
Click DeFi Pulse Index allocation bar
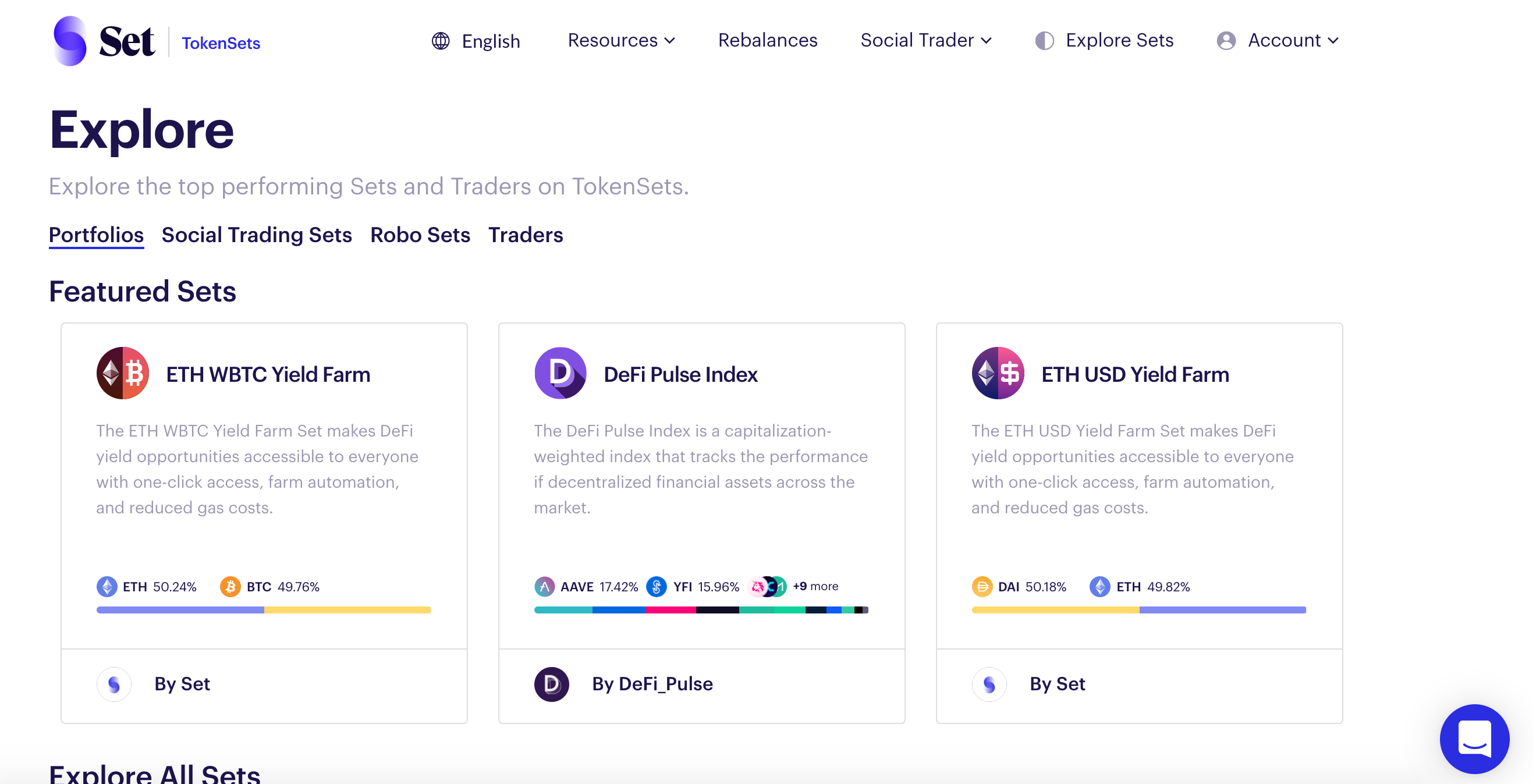[x=701, y=610]
